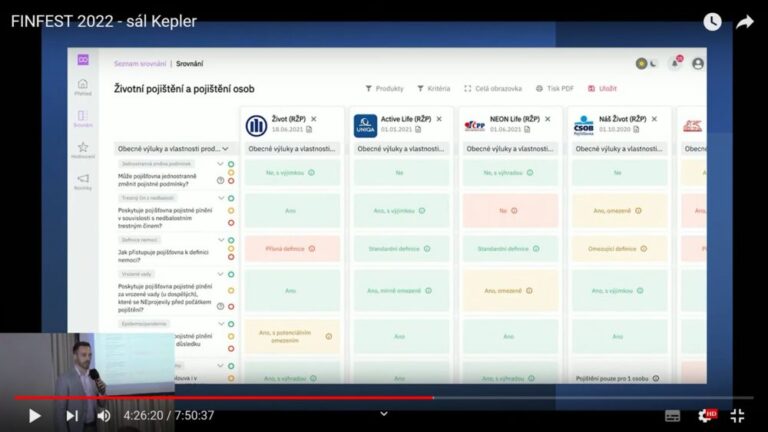
Task: Click the red 'Ne' cell under NEON Life
Action: [x=510, y=211]
